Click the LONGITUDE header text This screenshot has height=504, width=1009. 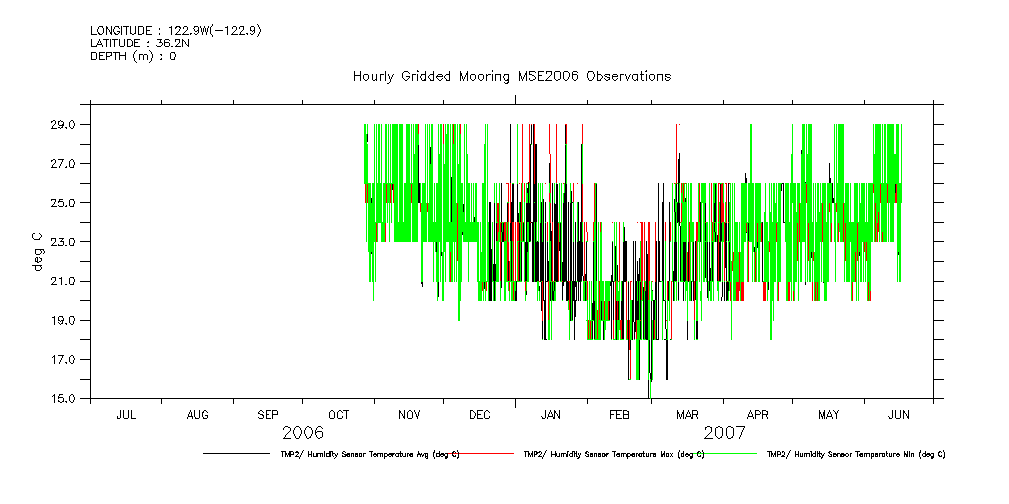pos(176,31)
